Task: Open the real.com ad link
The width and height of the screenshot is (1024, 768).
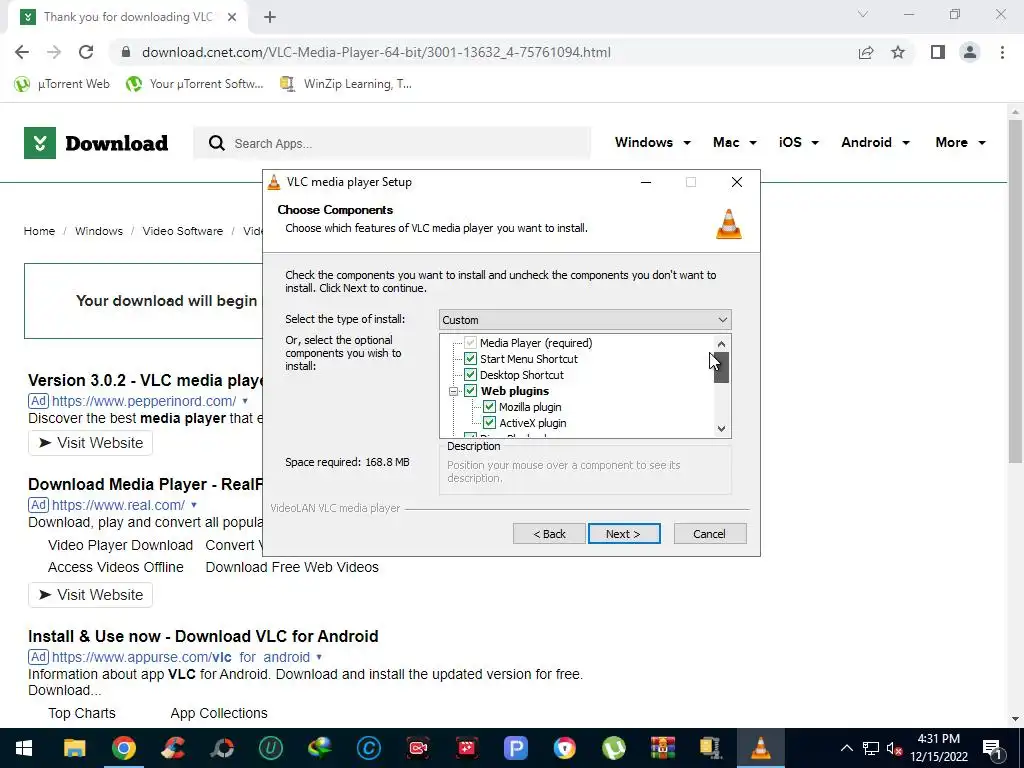Action: click(x=118, y=505)
